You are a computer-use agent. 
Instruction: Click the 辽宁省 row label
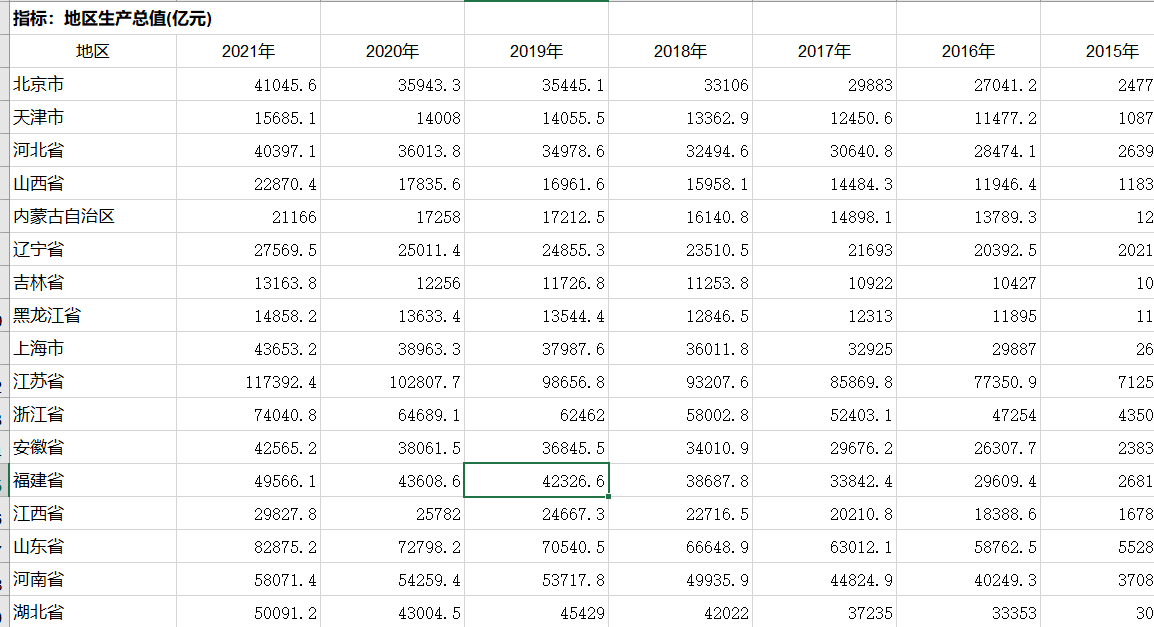tap(93, 249)
